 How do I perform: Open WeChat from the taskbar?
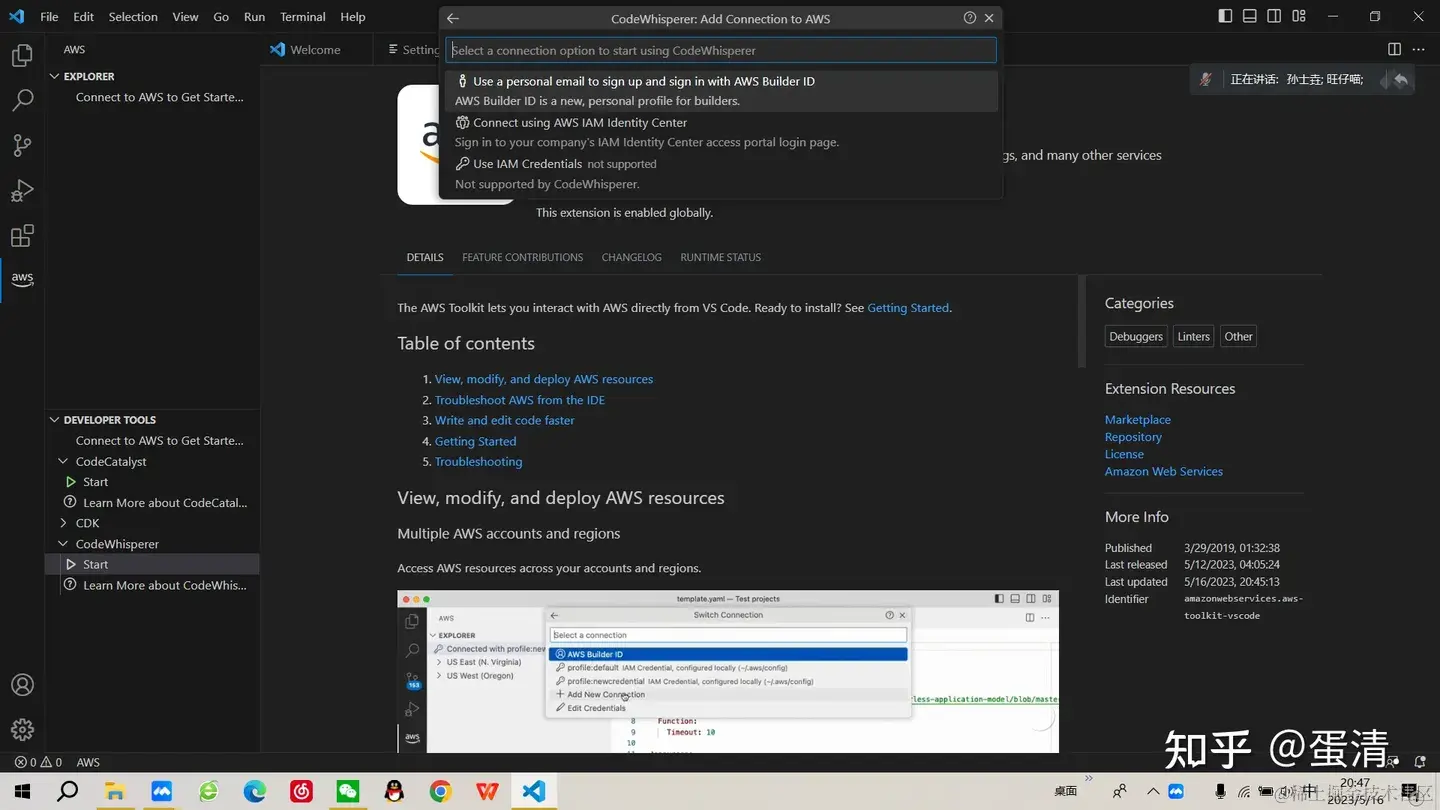click(348, 792)
